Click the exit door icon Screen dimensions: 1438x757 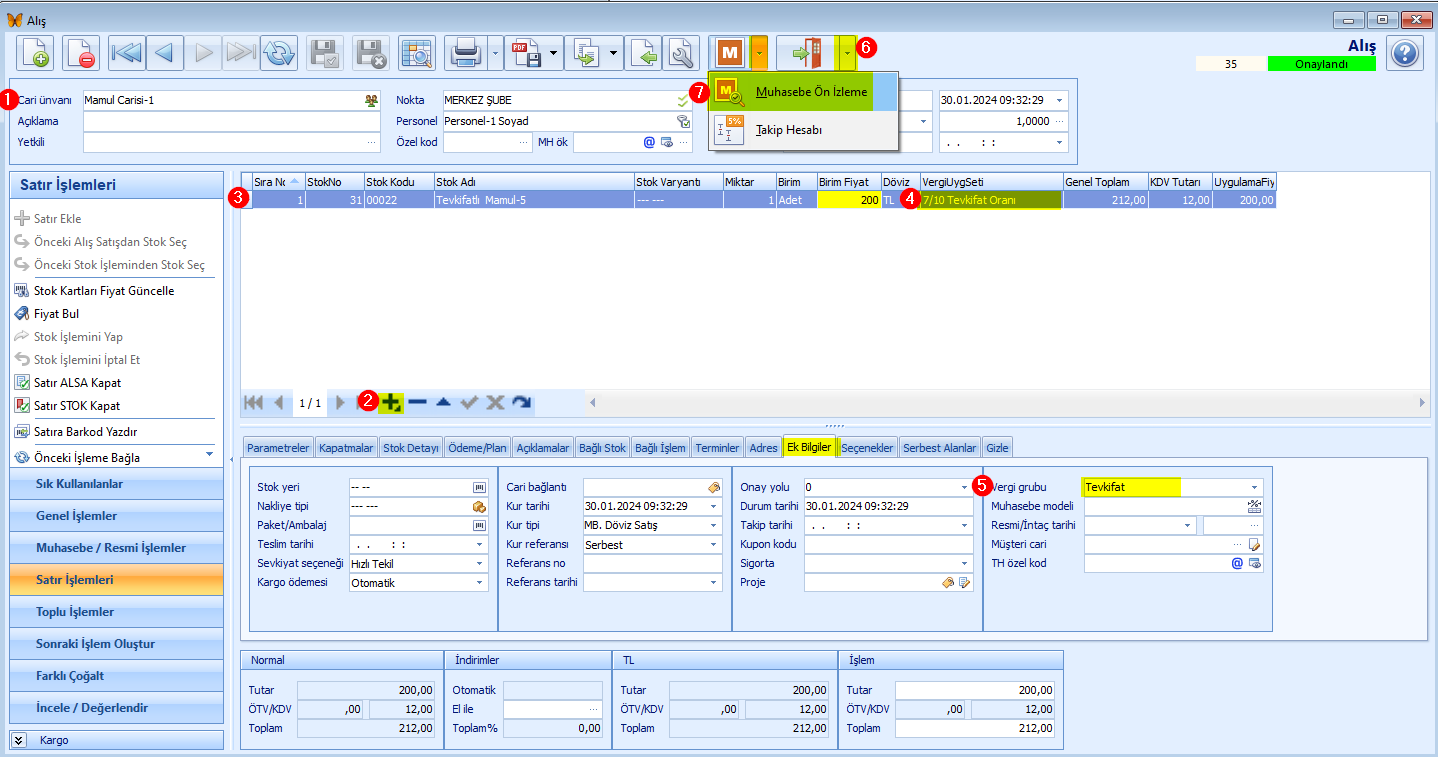(806, 52)
